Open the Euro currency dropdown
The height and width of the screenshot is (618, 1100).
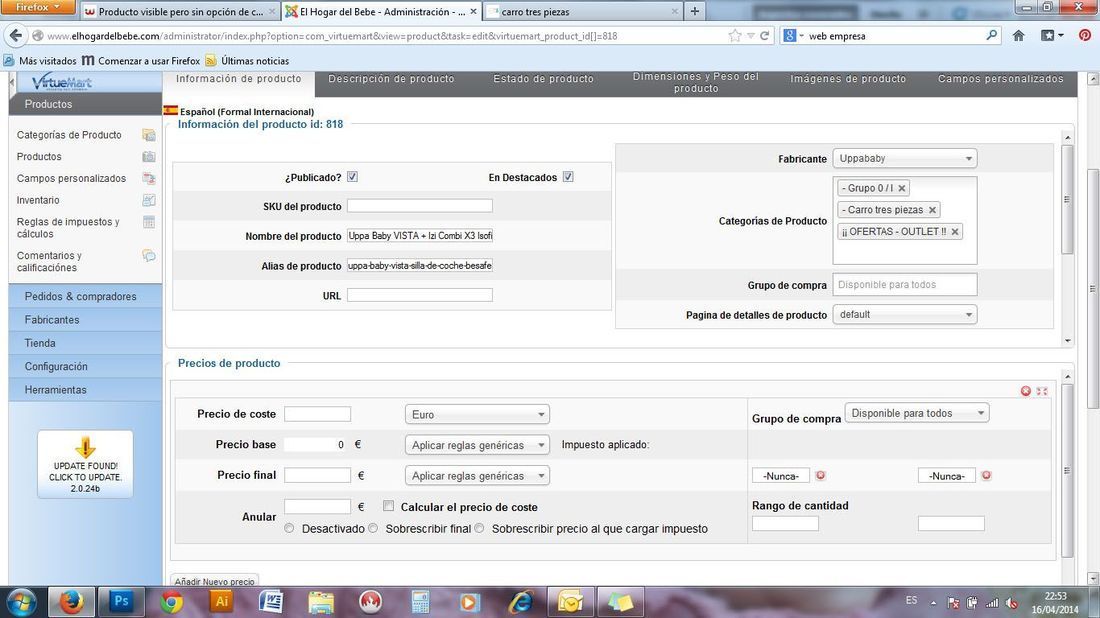click(x=477, y=415)
